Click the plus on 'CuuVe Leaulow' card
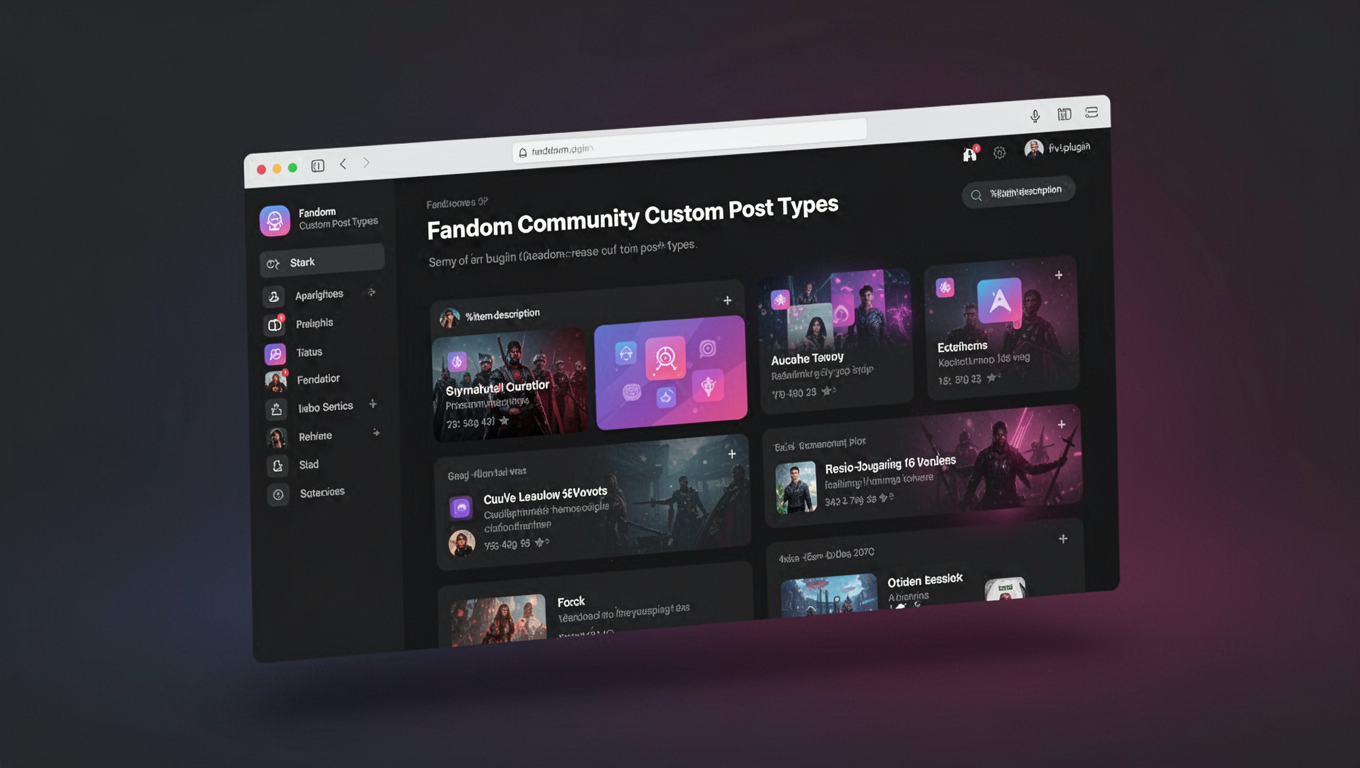 (732, 454)
